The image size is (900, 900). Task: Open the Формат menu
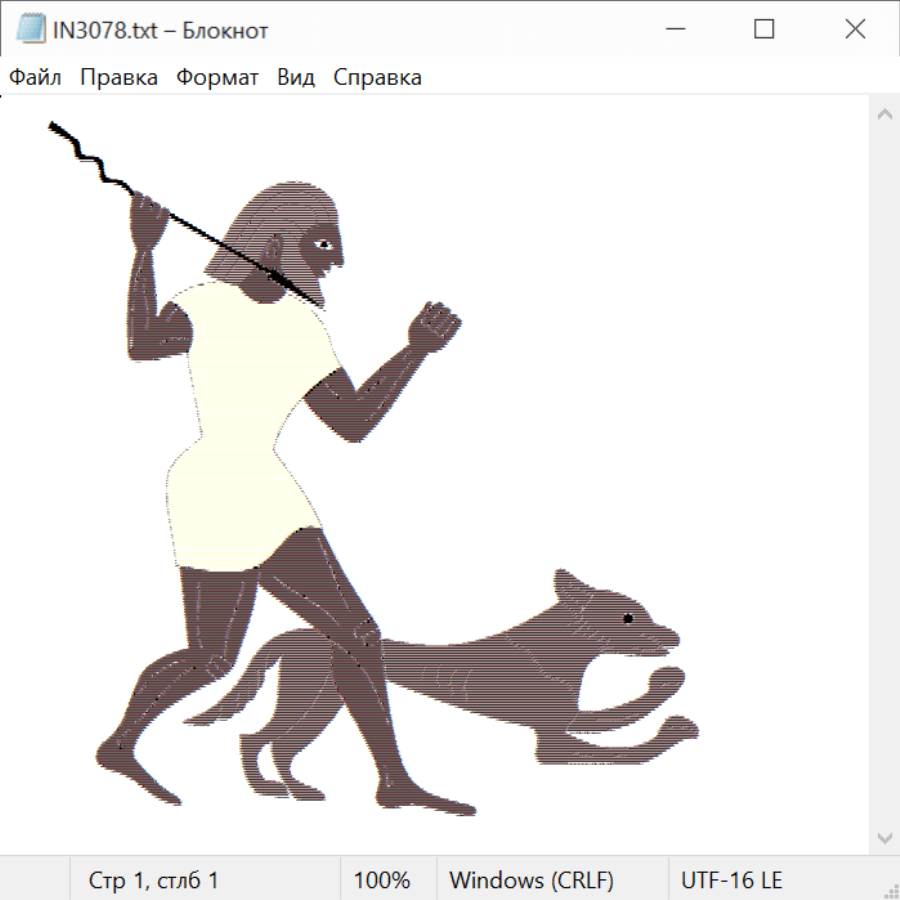pyautogui.click(x=217, y=78)
